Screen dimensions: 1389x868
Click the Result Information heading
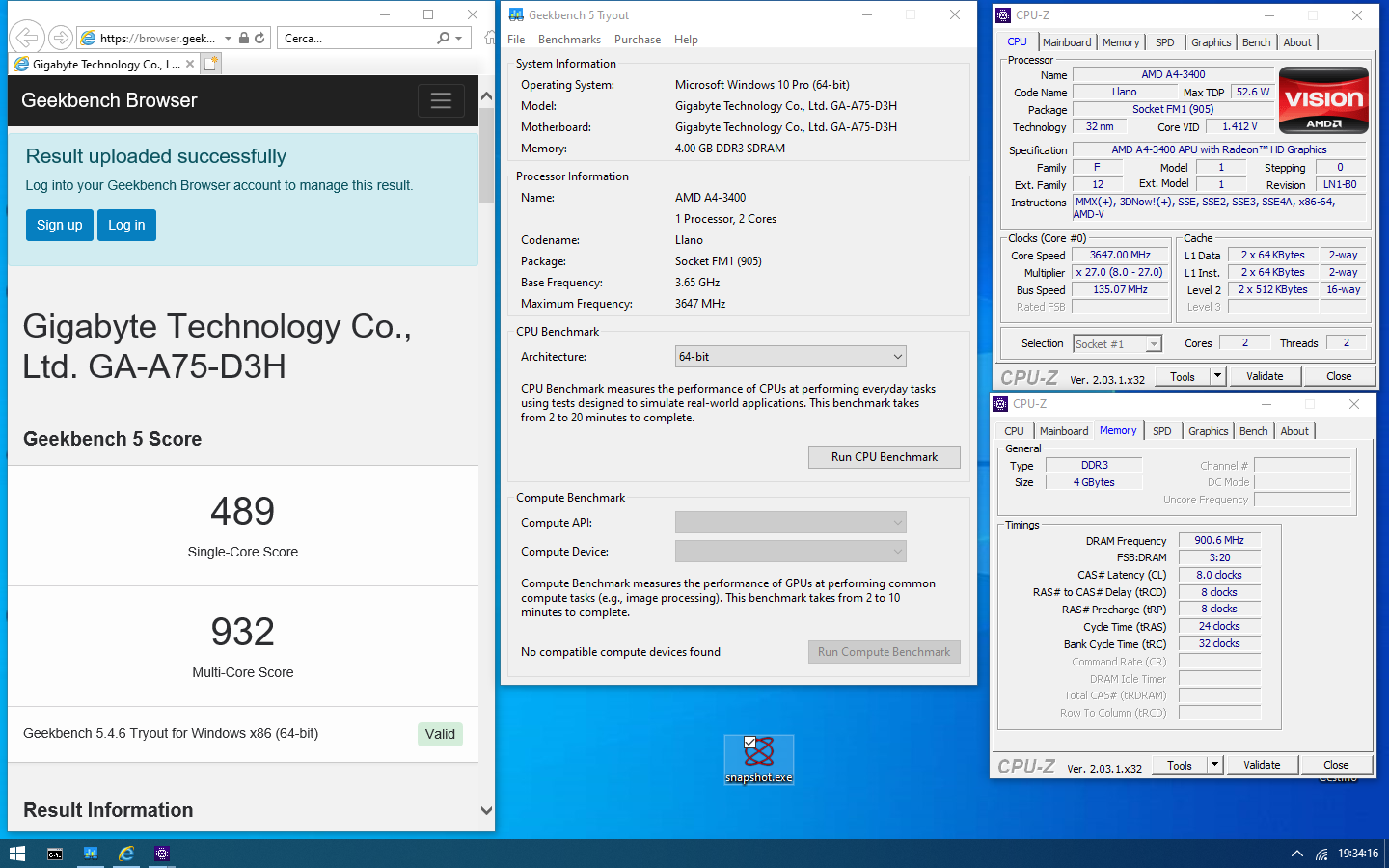pos(108,810)
